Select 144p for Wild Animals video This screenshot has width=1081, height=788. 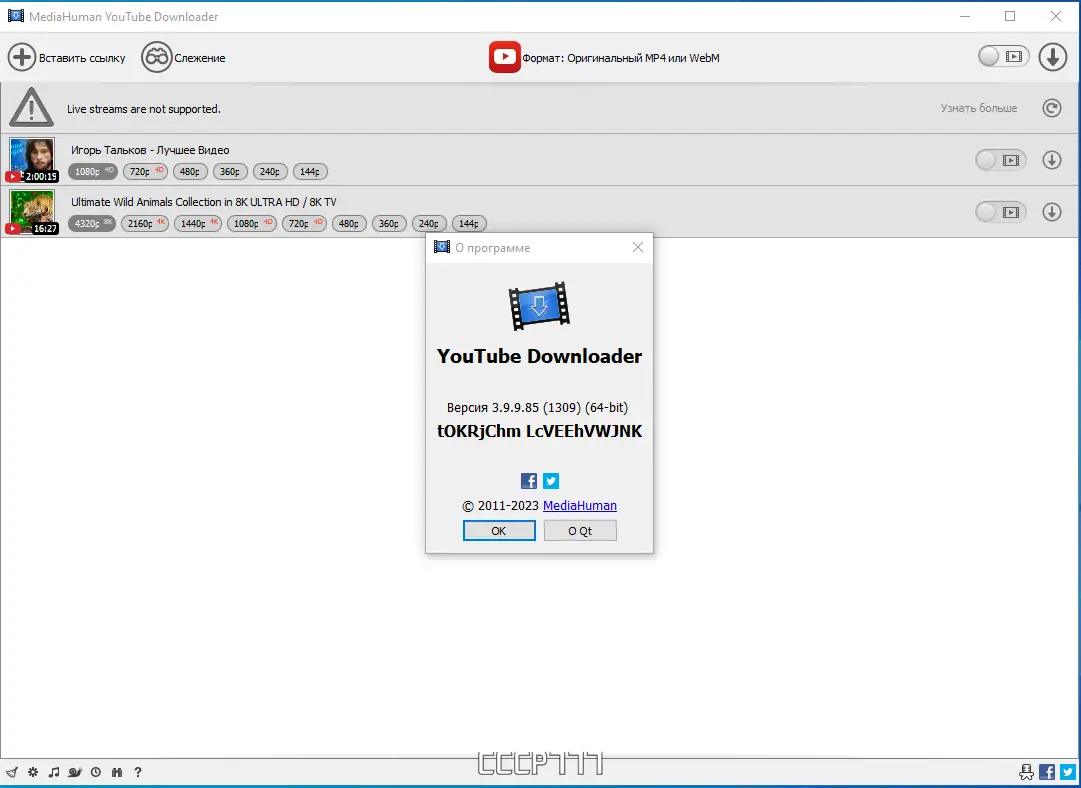point(469,223)
